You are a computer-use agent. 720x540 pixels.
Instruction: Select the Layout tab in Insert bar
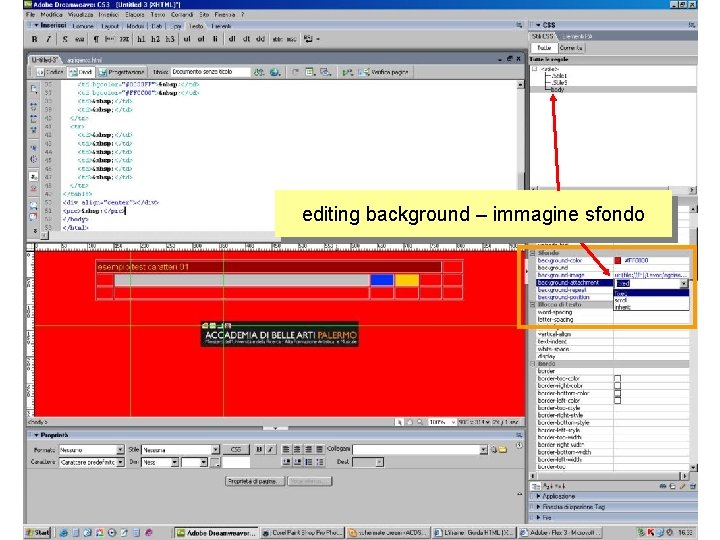click(110, 26)
